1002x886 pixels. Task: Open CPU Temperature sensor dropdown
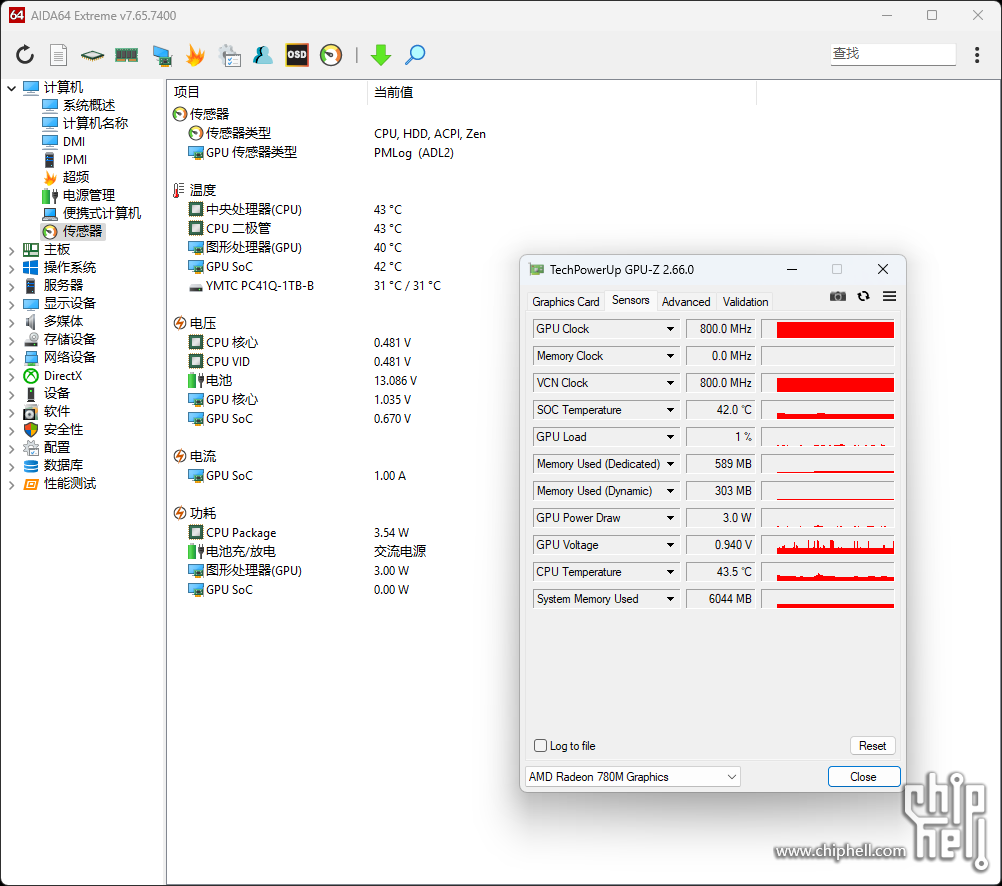point(670,571)
